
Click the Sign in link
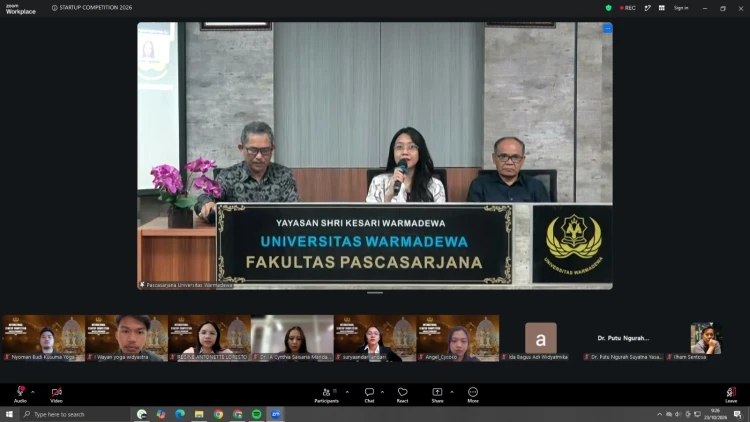[681, 8]
